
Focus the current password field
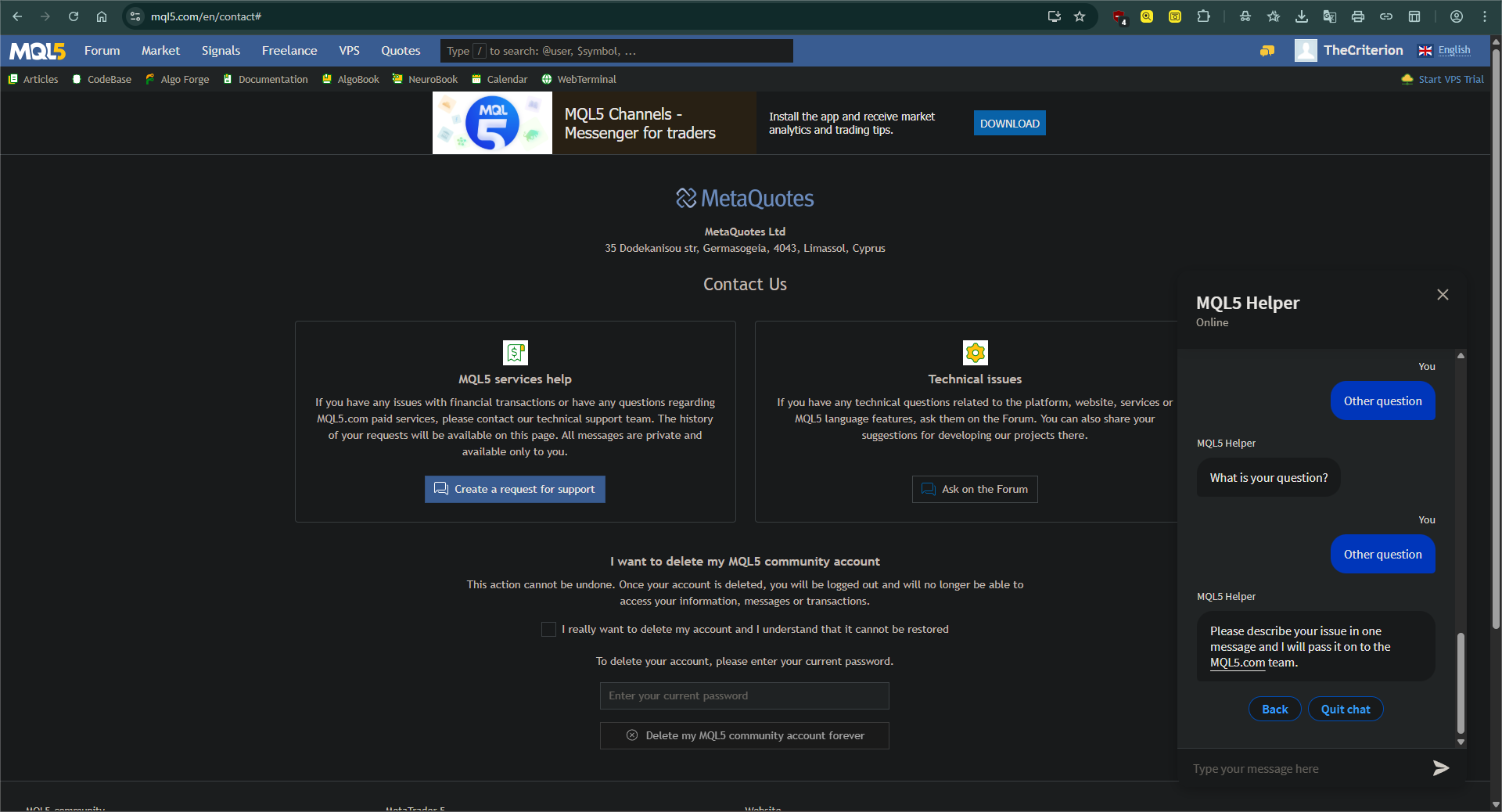point(745,695)
